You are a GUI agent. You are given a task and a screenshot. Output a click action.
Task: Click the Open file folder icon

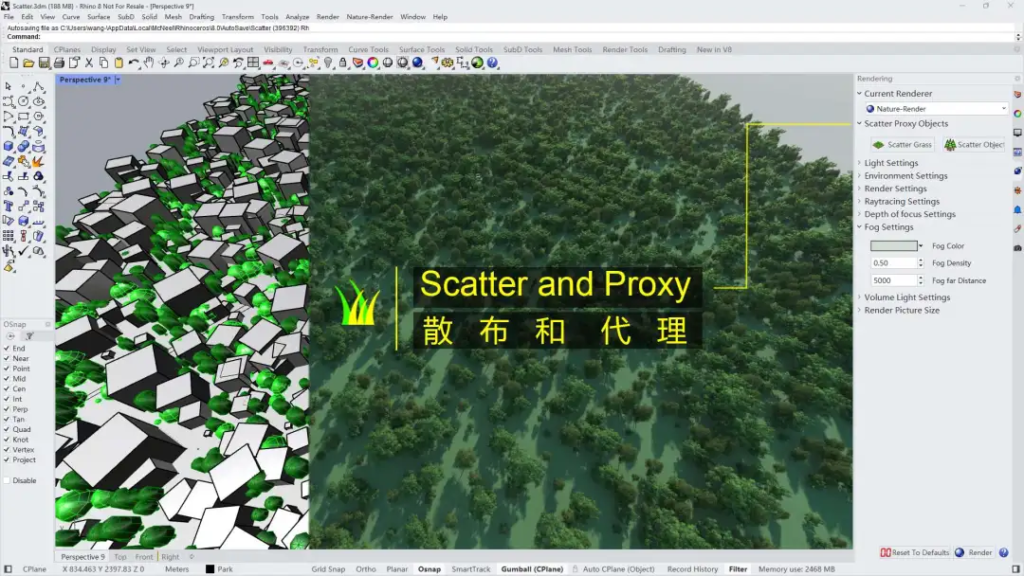tap(29, 63)
